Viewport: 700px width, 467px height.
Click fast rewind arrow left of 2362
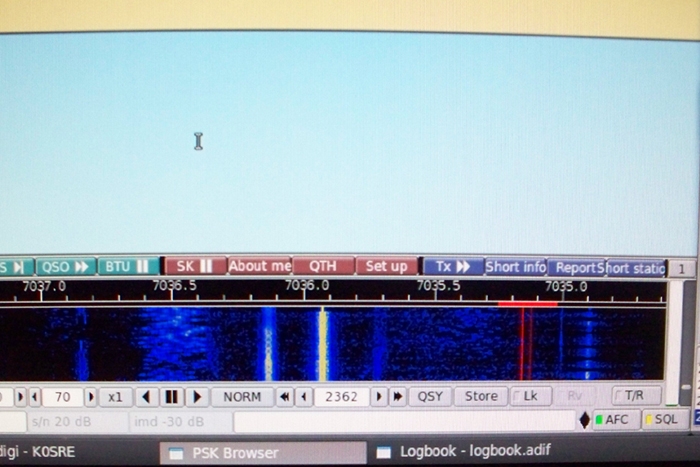(285, 397)
